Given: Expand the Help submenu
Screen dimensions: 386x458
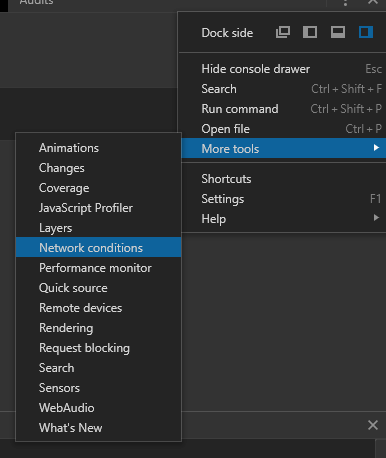Looking at the screenshot, I should [x=284, y=219].
